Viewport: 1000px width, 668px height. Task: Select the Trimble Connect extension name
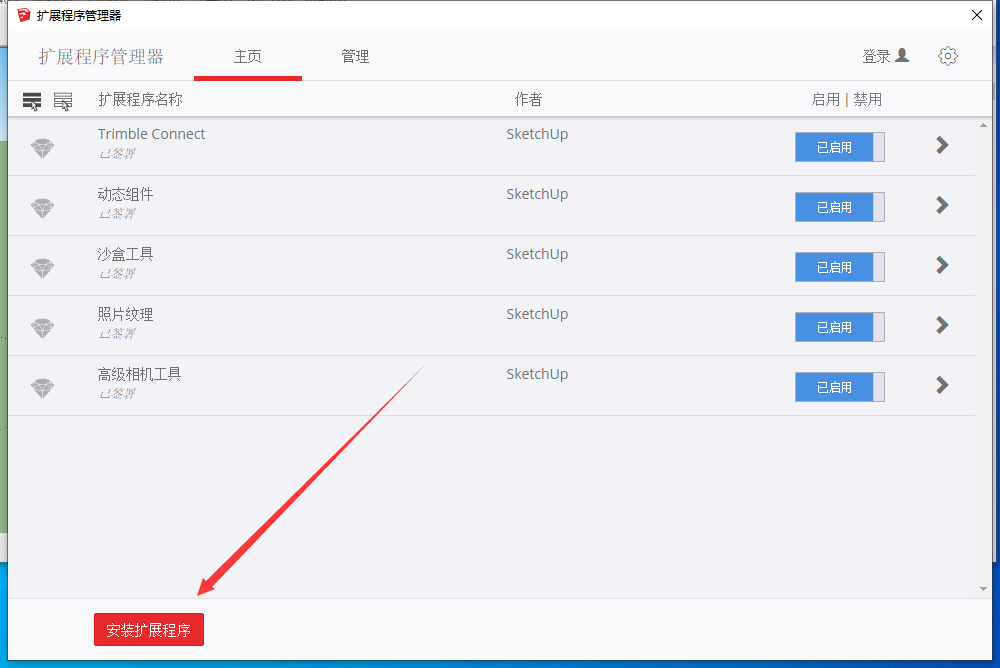coord(151,134)
